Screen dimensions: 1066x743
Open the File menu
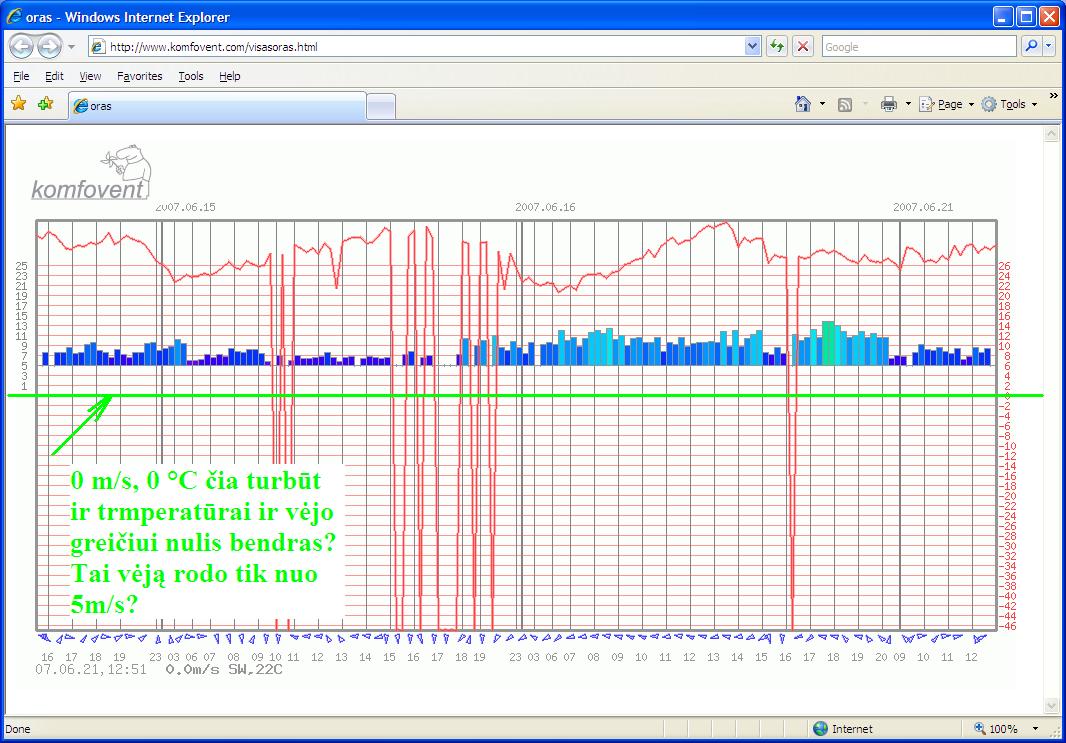coord(21,76)
